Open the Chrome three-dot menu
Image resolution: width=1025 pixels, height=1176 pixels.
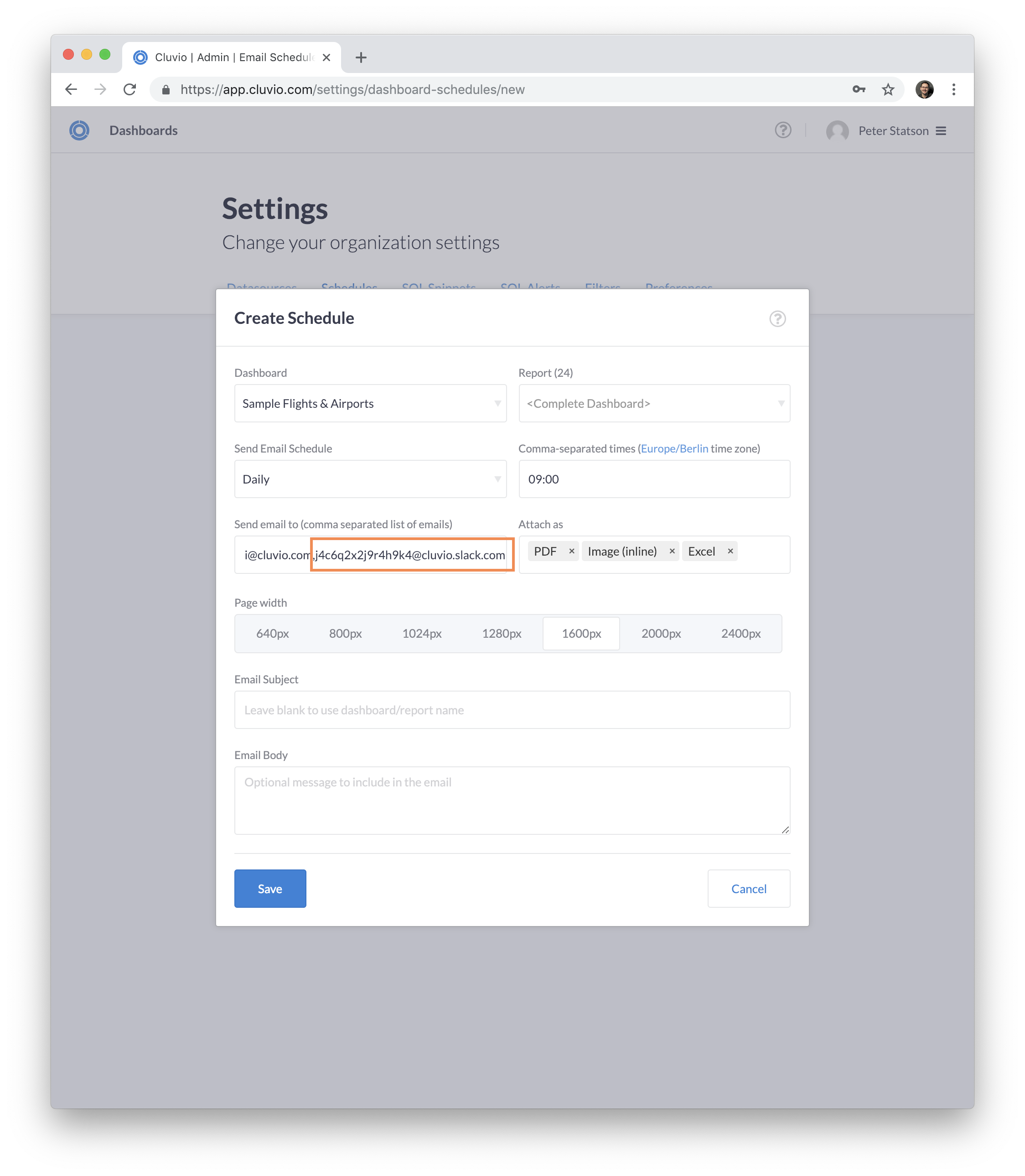[x=953, y=89]
